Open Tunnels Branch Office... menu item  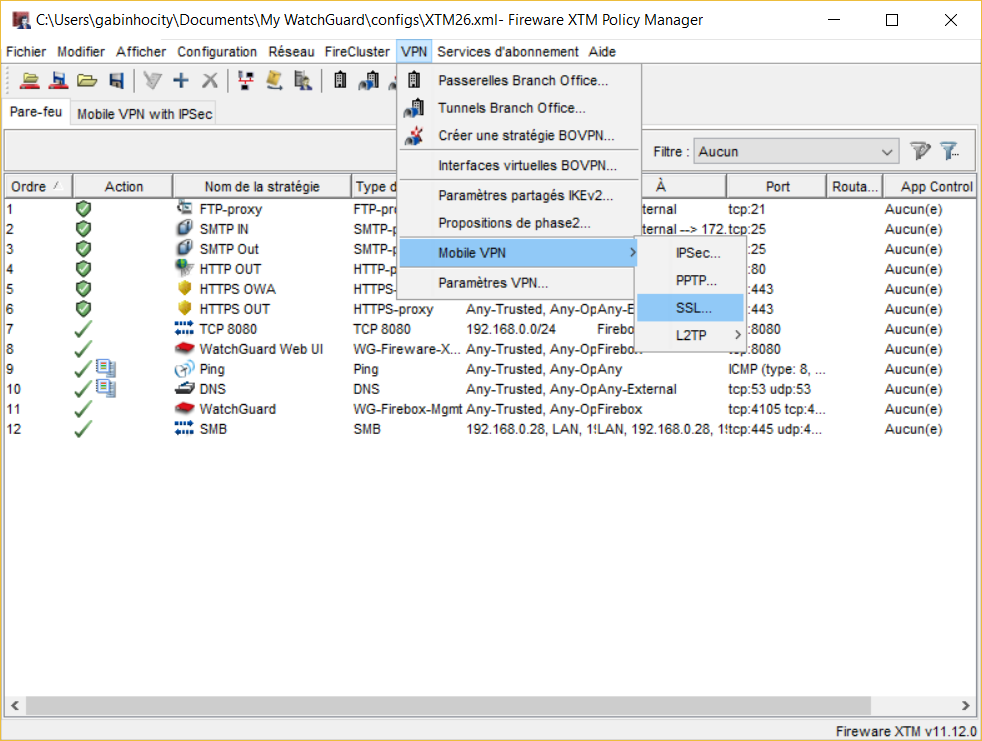click(x=519, y=108)
